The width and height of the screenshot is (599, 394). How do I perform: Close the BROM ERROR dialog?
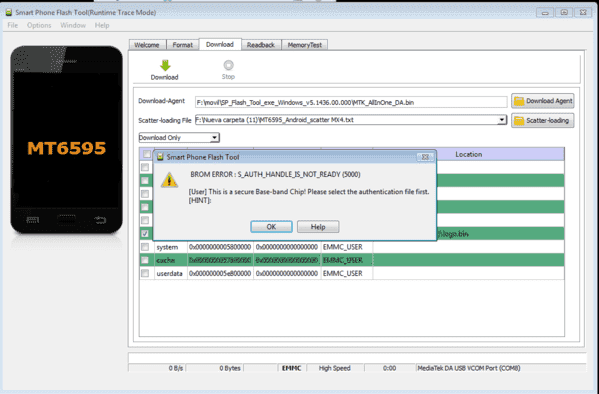425,157
